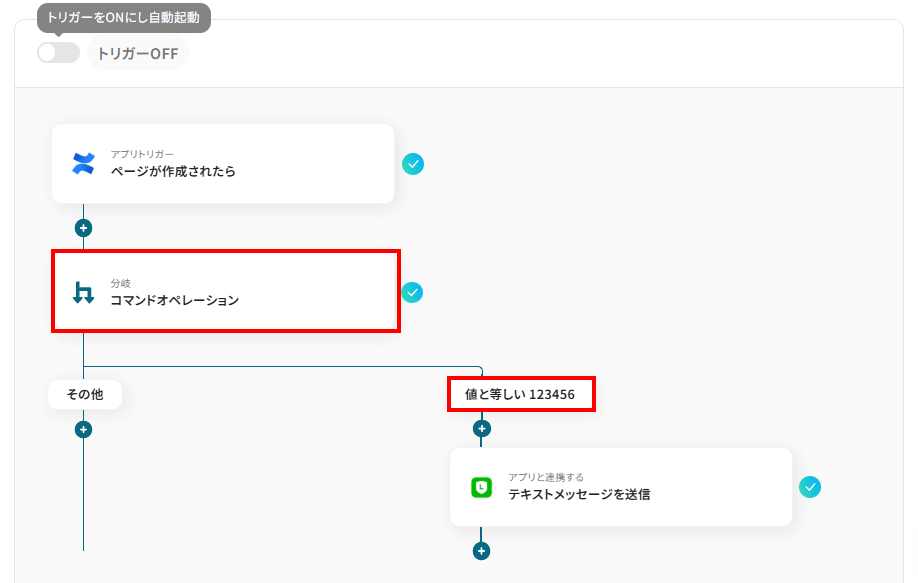Open the ページが作成されたら trigger card
Viewport: 918px width, 583px height.
point(223,164)
